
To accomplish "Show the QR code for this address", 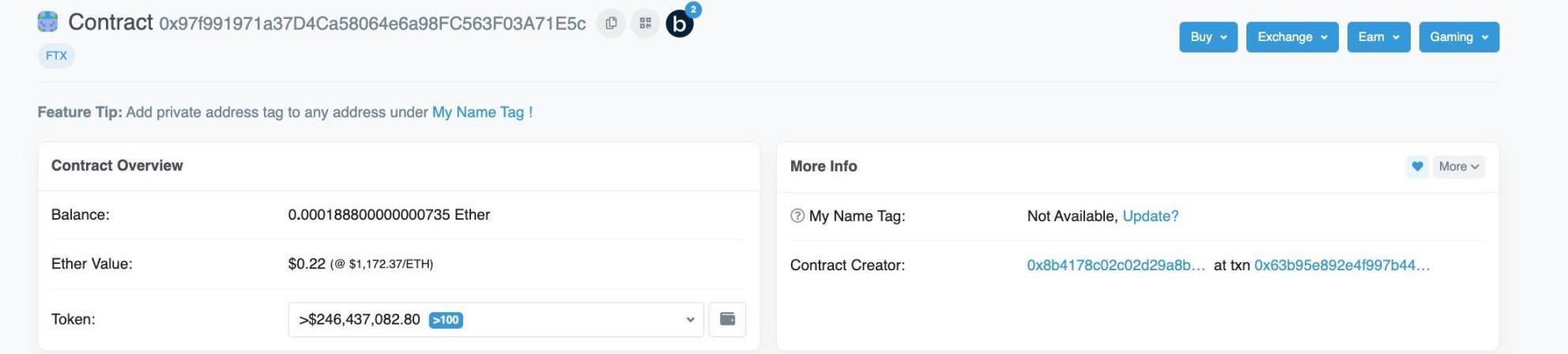I will [645, 24].
